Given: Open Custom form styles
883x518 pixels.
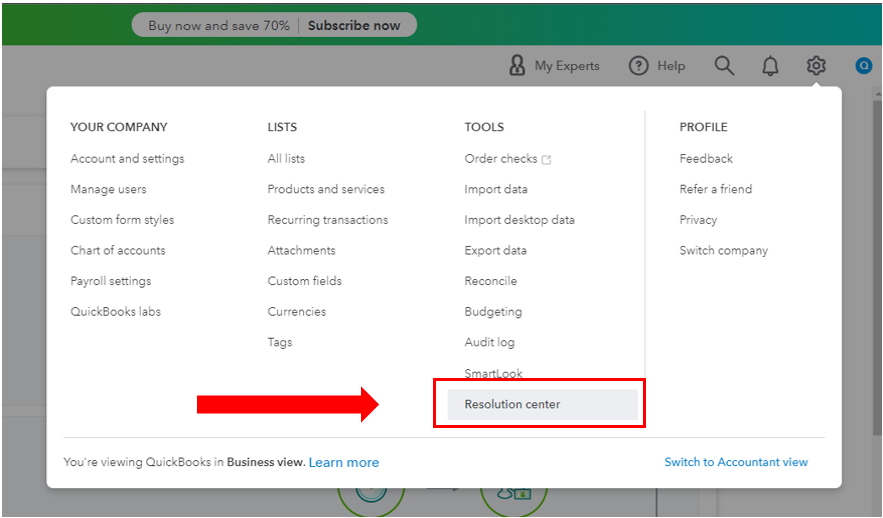Looking at the screenshot, I should pyautogui.click(x=122, y=220).
